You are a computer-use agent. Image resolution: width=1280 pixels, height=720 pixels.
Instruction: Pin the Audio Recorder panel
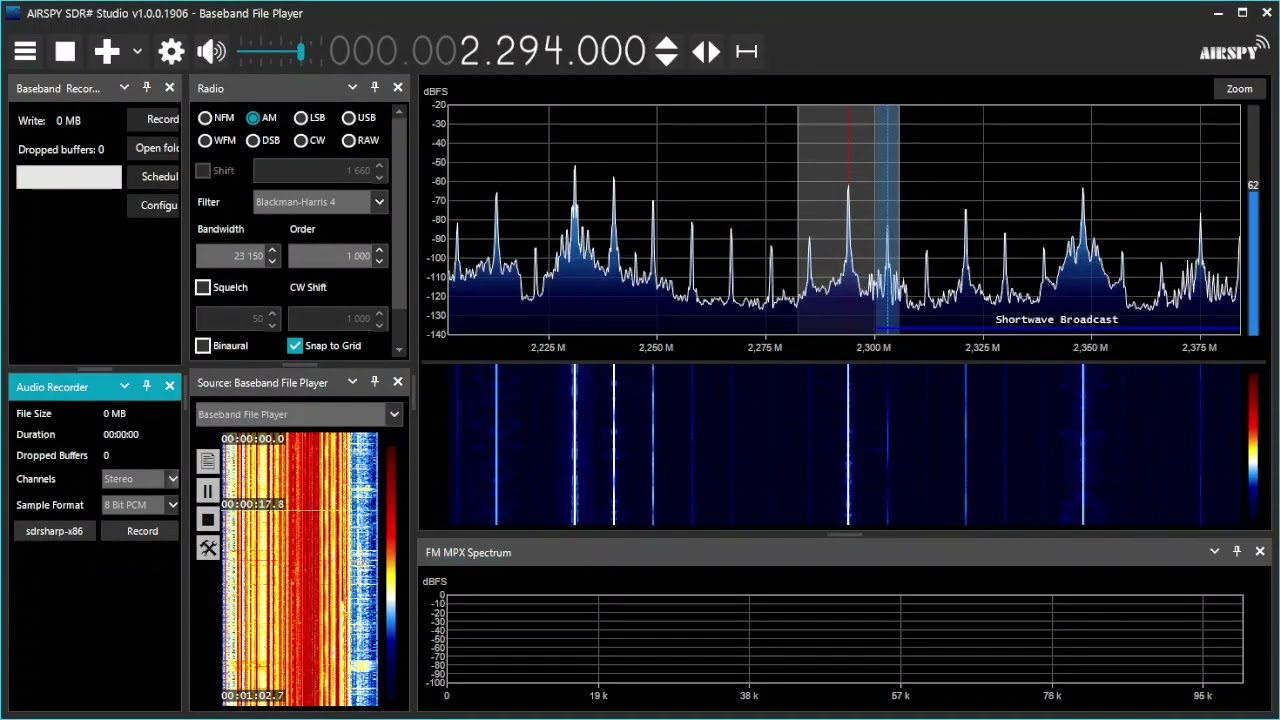(x=147, y=386)
